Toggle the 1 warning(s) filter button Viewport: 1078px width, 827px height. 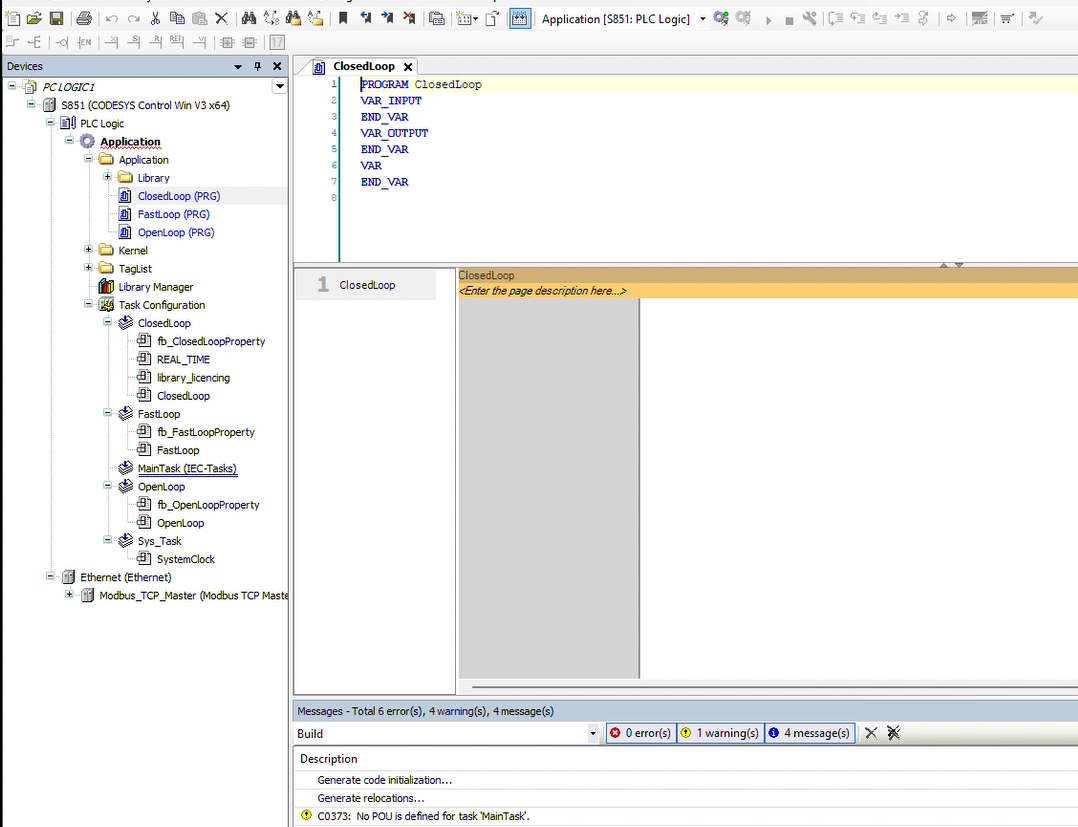(720, 733)
